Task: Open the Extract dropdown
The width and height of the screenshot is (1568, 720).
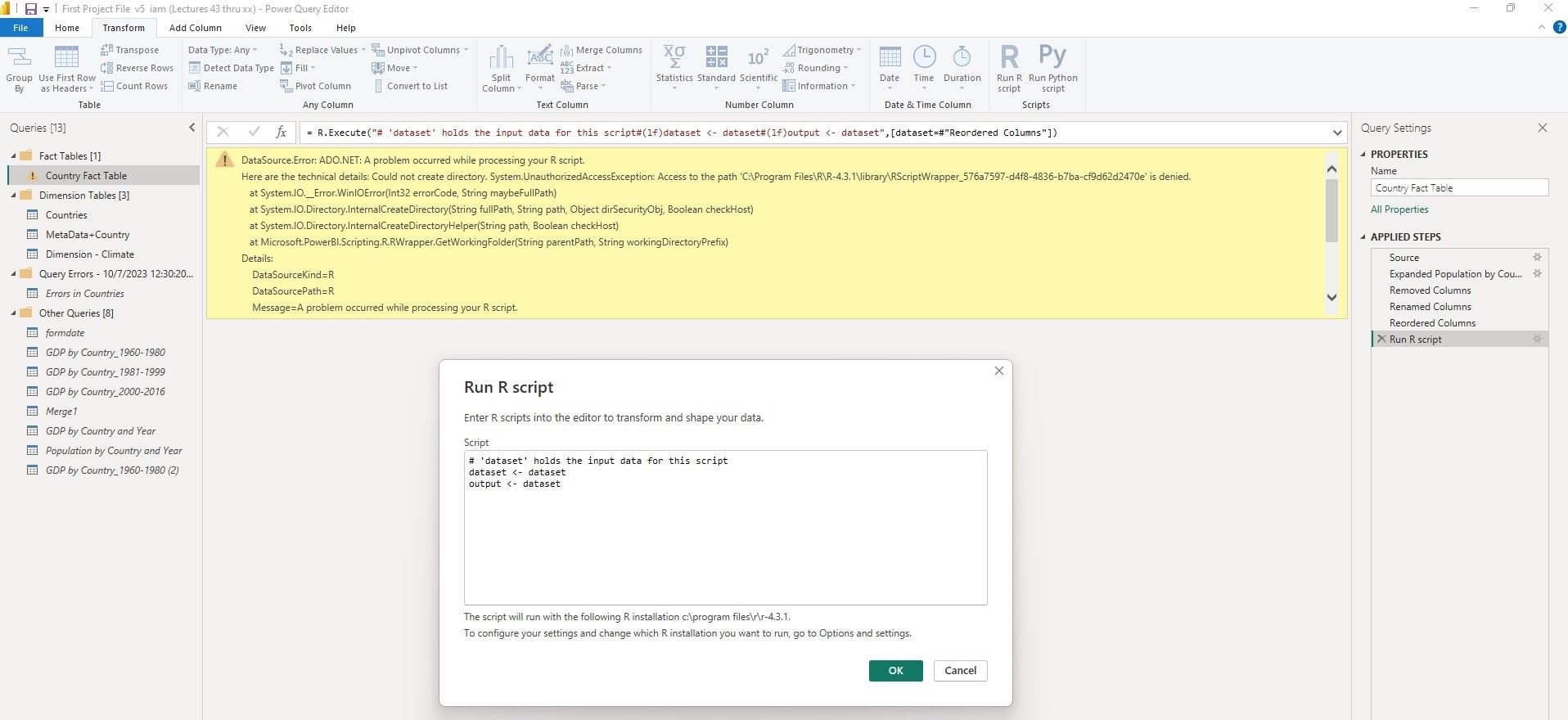Action: [586, 68]
